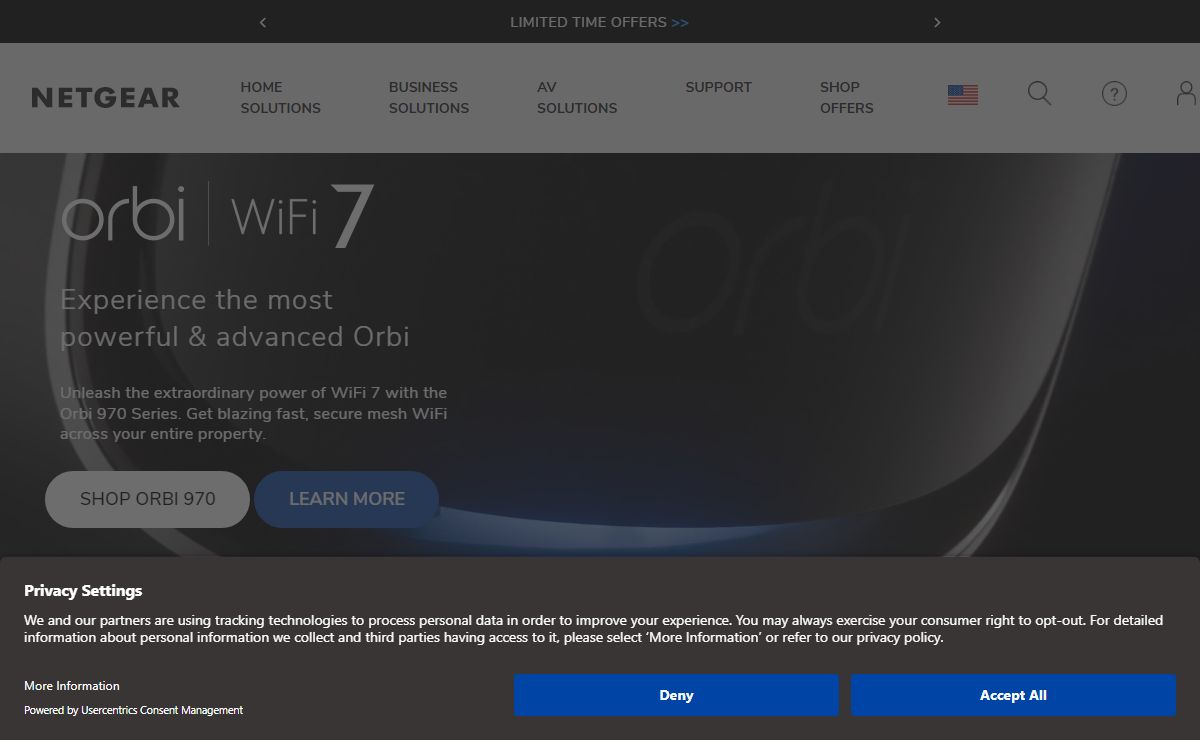Change region via US flag icon

pos(963,95)
